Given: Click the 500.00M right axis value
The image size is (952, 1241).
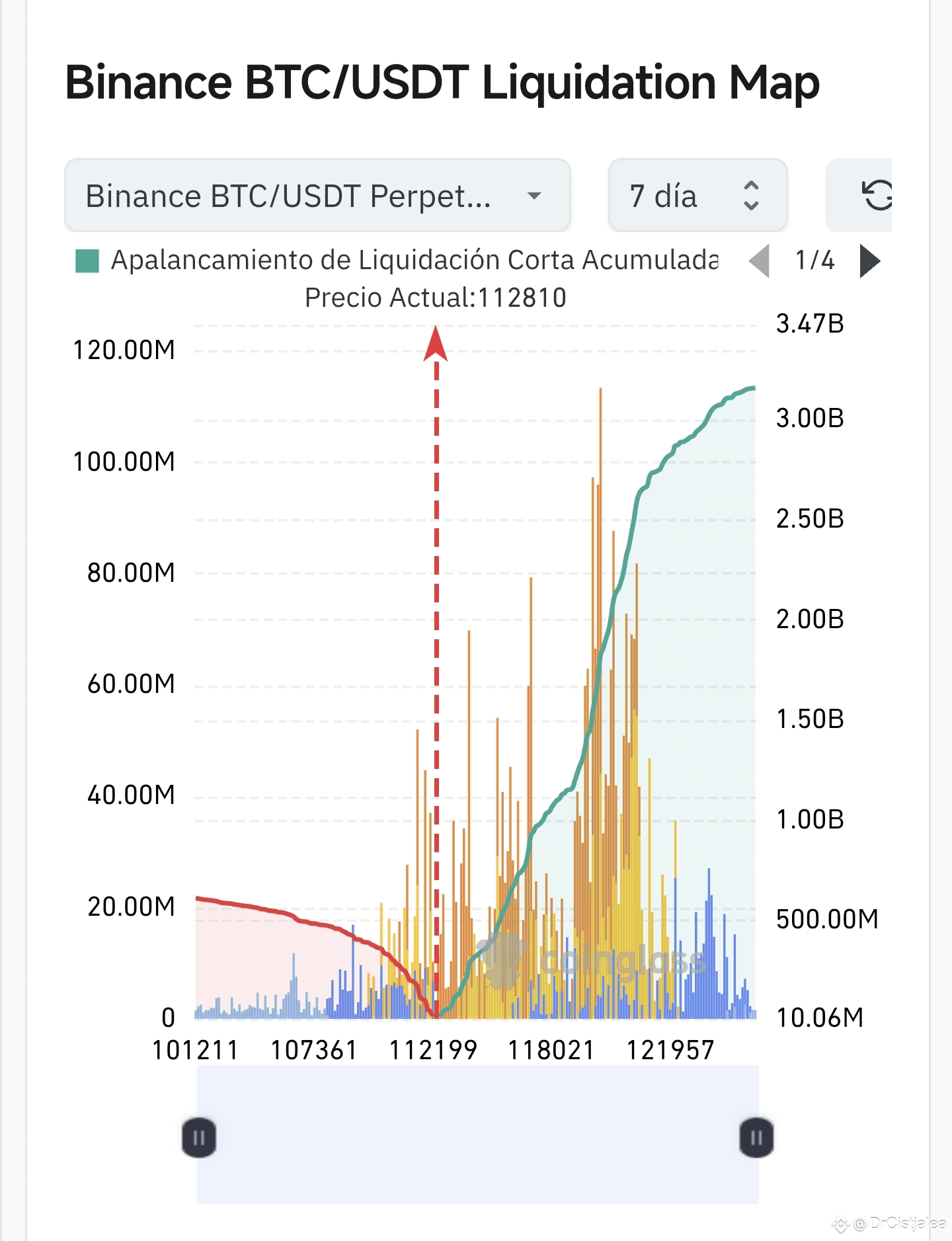Looking at the screenshot, I should coord(827,920).
